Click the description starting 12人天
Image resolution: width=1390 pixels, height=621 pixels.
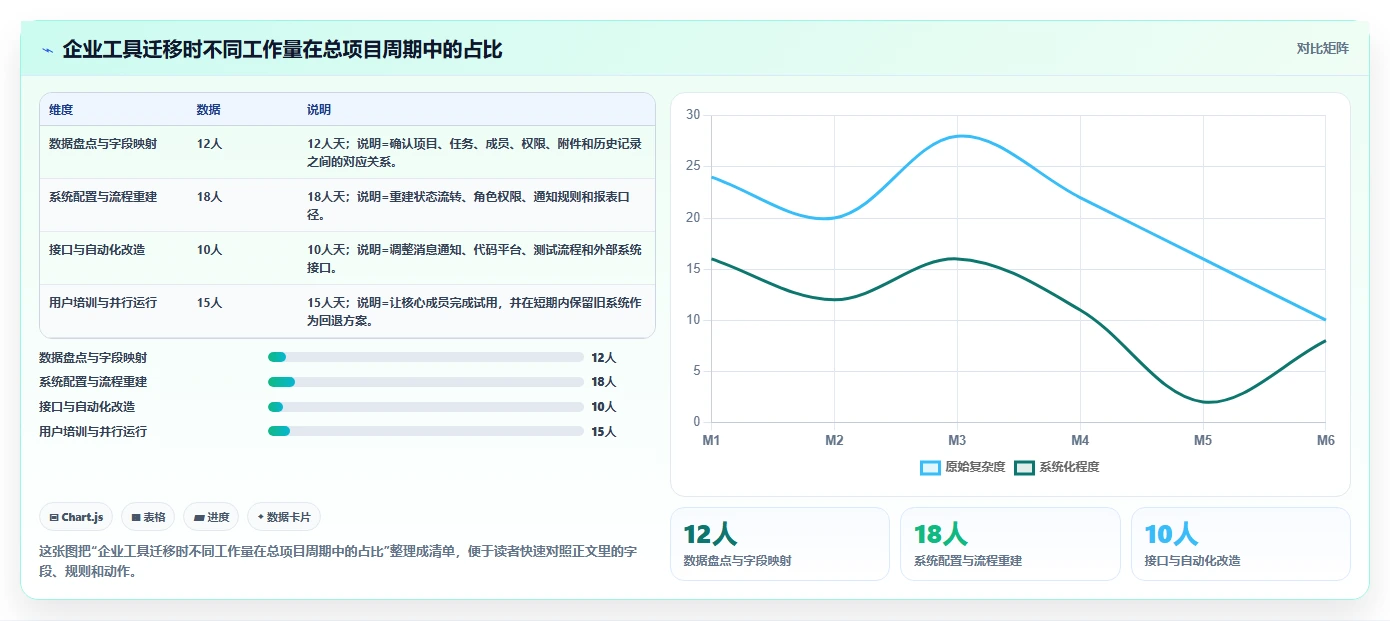(x=474, y=153)
